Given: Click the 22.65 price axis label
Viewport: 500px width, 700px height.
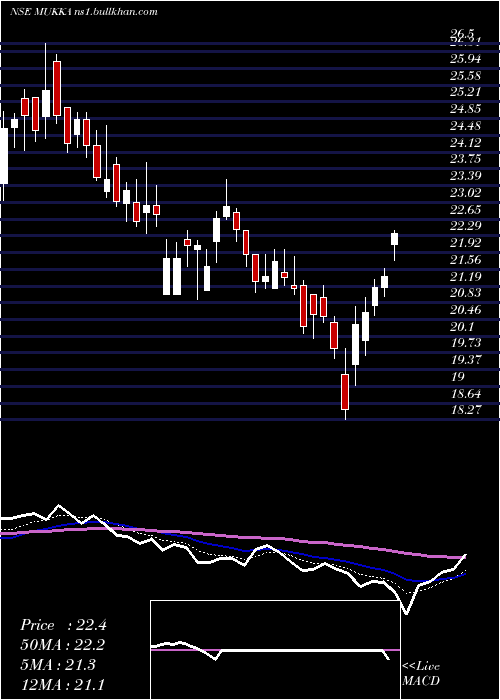Looking at the screenshot, I should [465, 210].
